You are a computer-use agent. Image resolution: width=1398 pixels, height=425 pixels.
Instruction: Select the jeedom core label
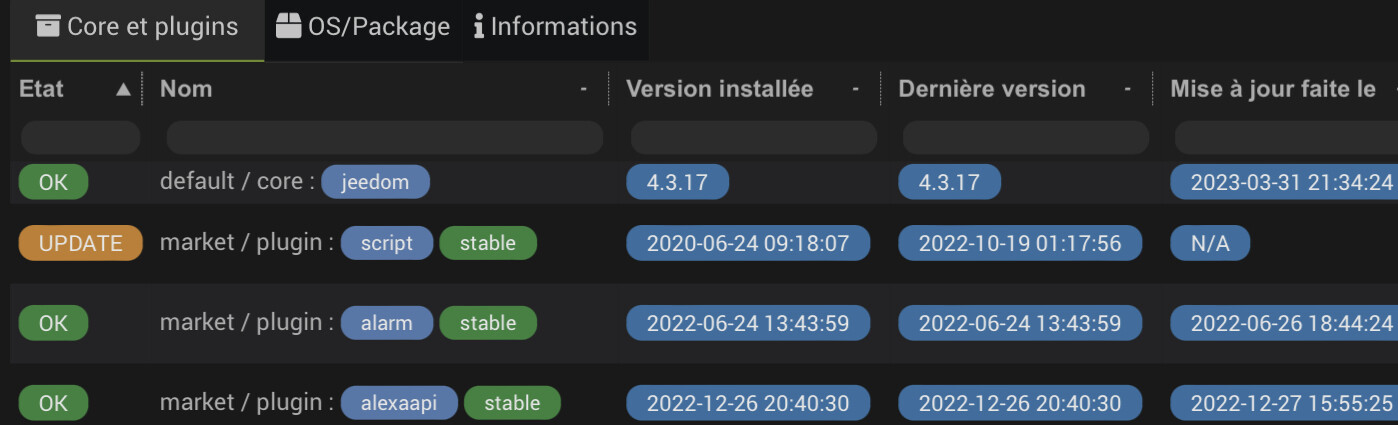(375, 182)
